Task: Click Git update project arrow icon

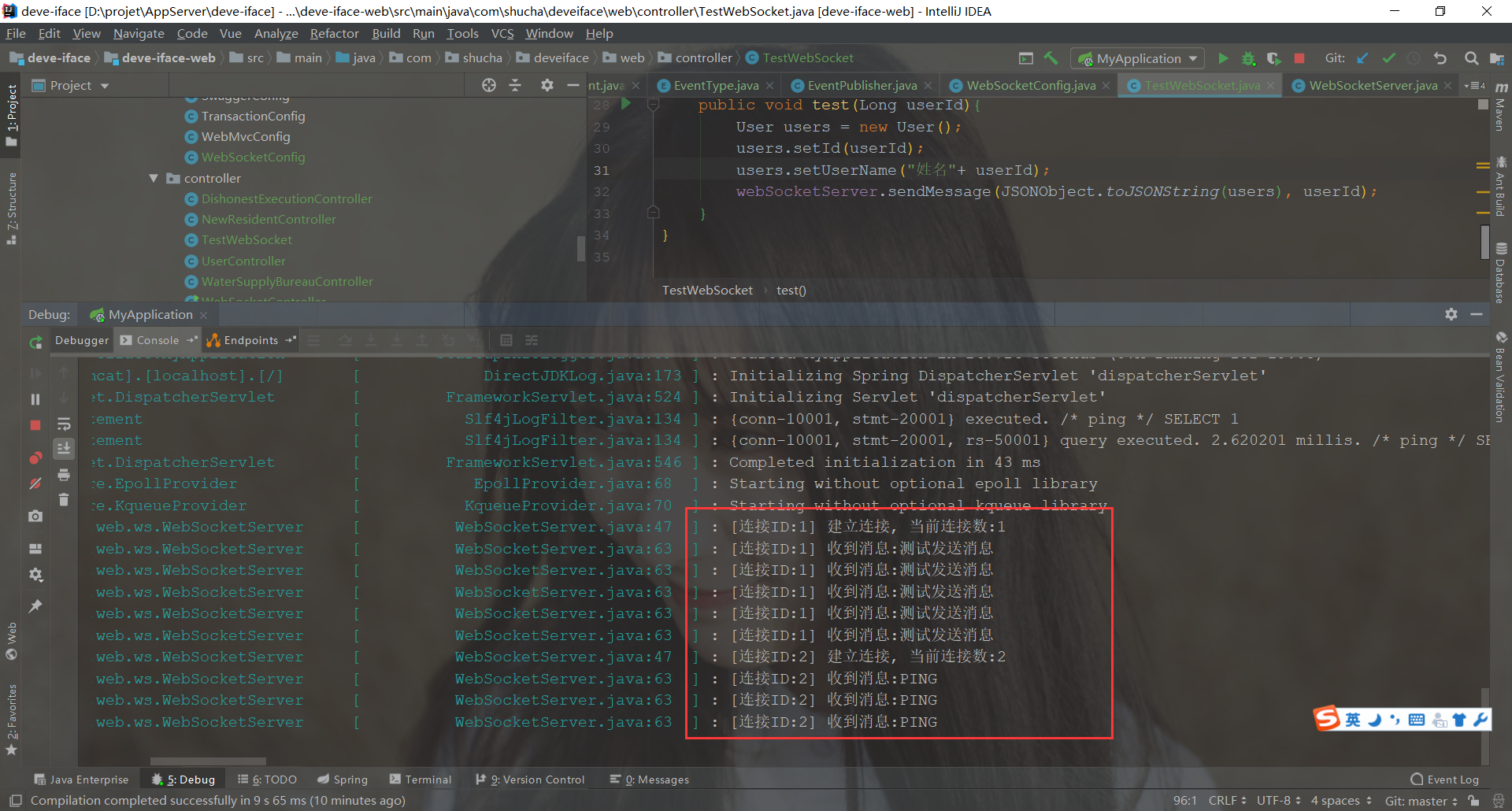Action: click(1363, 58)
